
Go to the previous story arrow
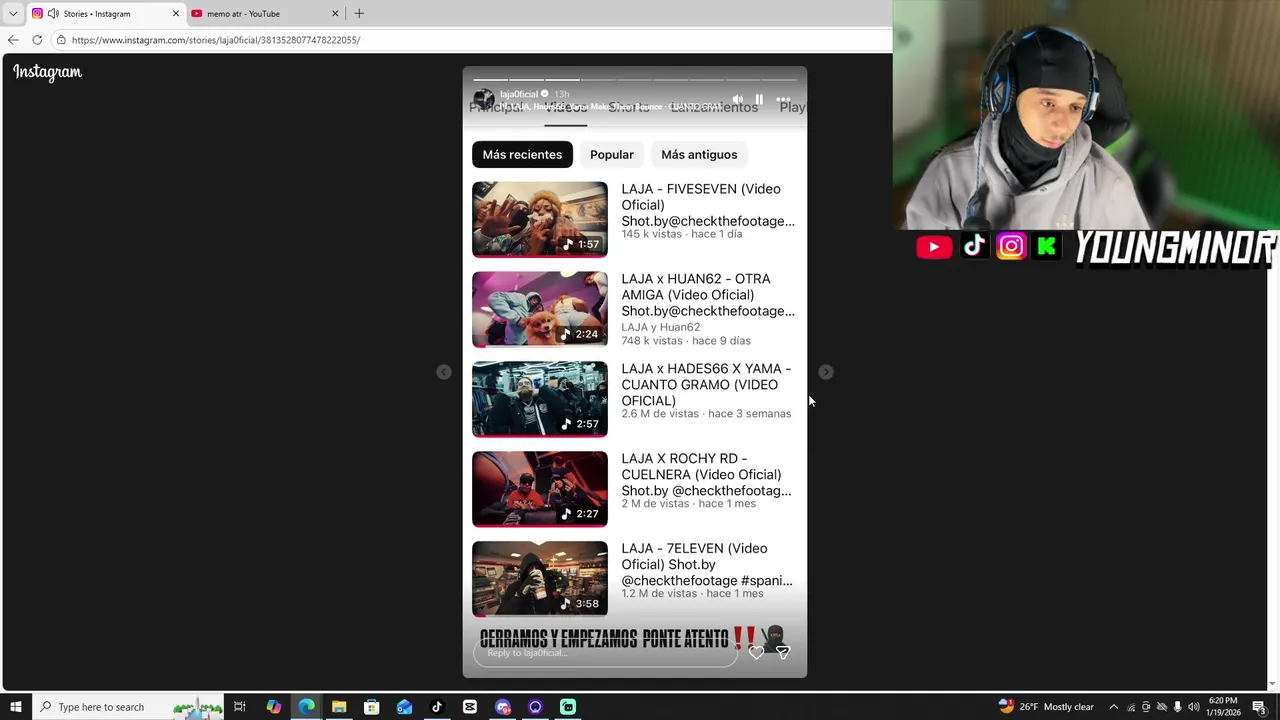[x=444, y=372]
